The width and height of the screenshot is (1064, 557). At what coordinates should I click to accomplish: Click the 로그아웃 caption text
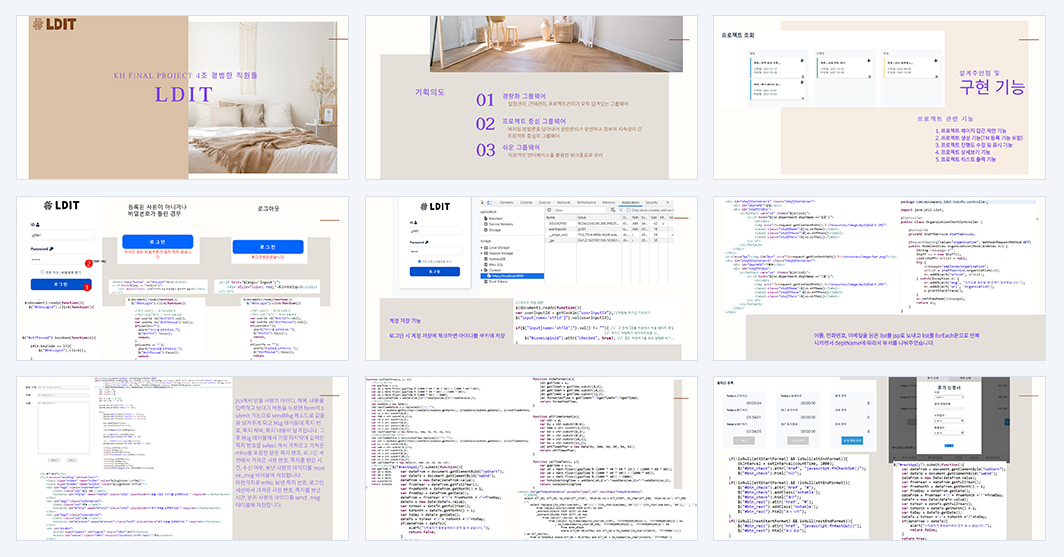point(268,209)
